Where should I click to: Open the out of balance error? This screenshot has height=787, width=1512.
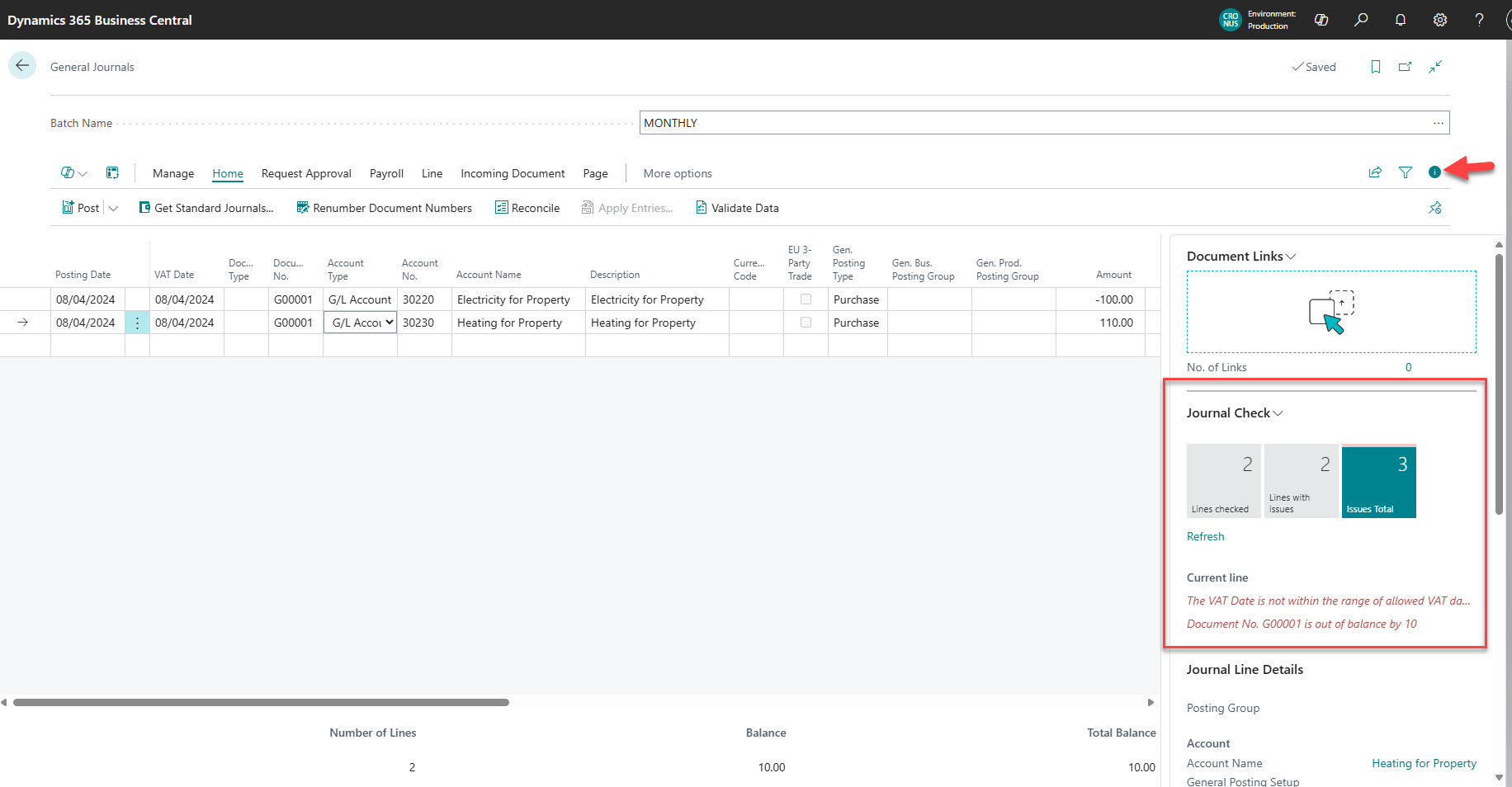pyautogui.click(x=1302, y=624)
